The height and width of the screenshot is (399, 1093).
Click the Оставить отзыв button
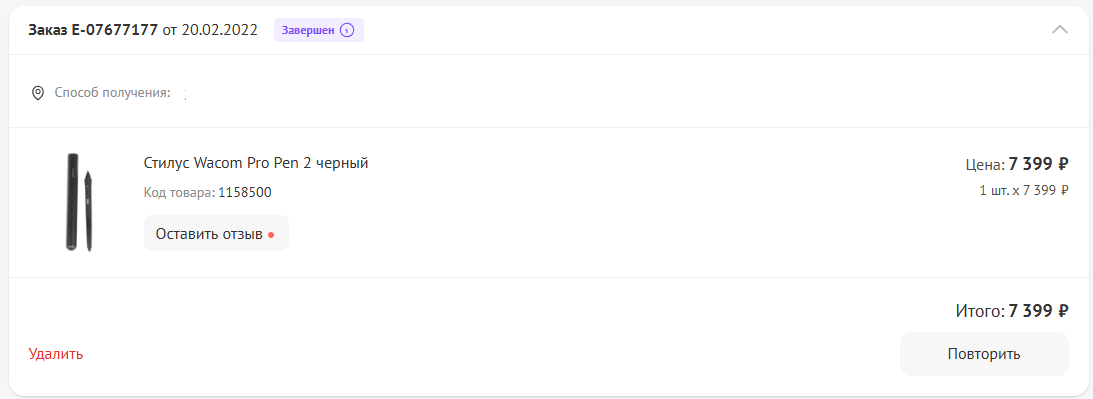[216, 234]
